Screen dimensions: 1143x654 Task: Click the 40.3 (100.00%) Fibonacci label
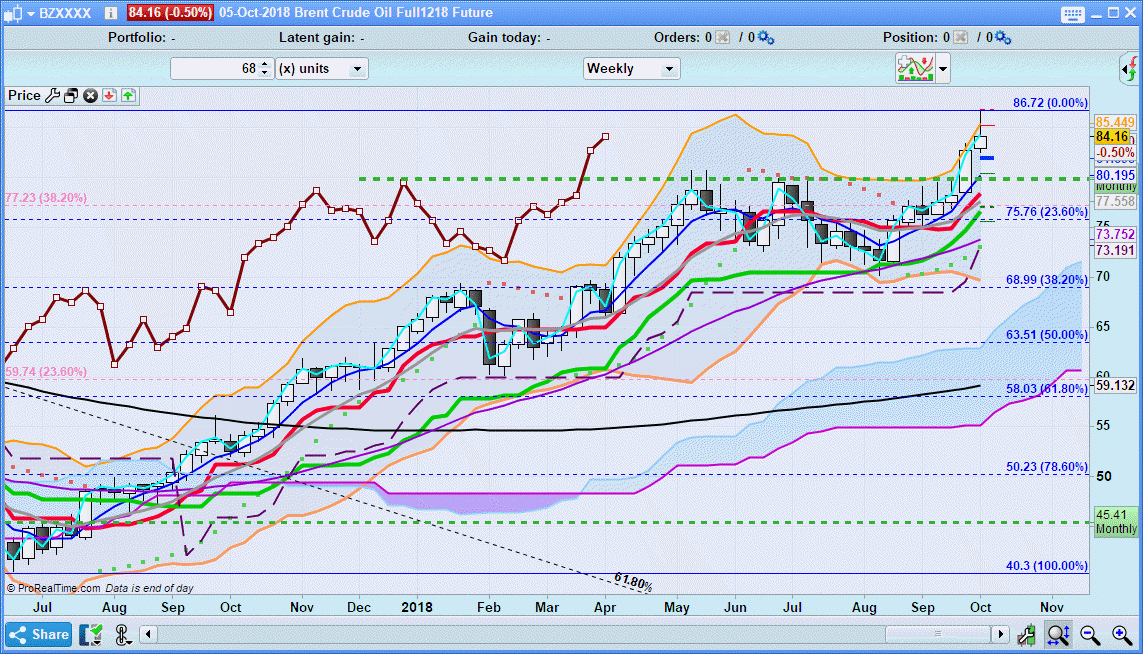tap(1047, 566)
